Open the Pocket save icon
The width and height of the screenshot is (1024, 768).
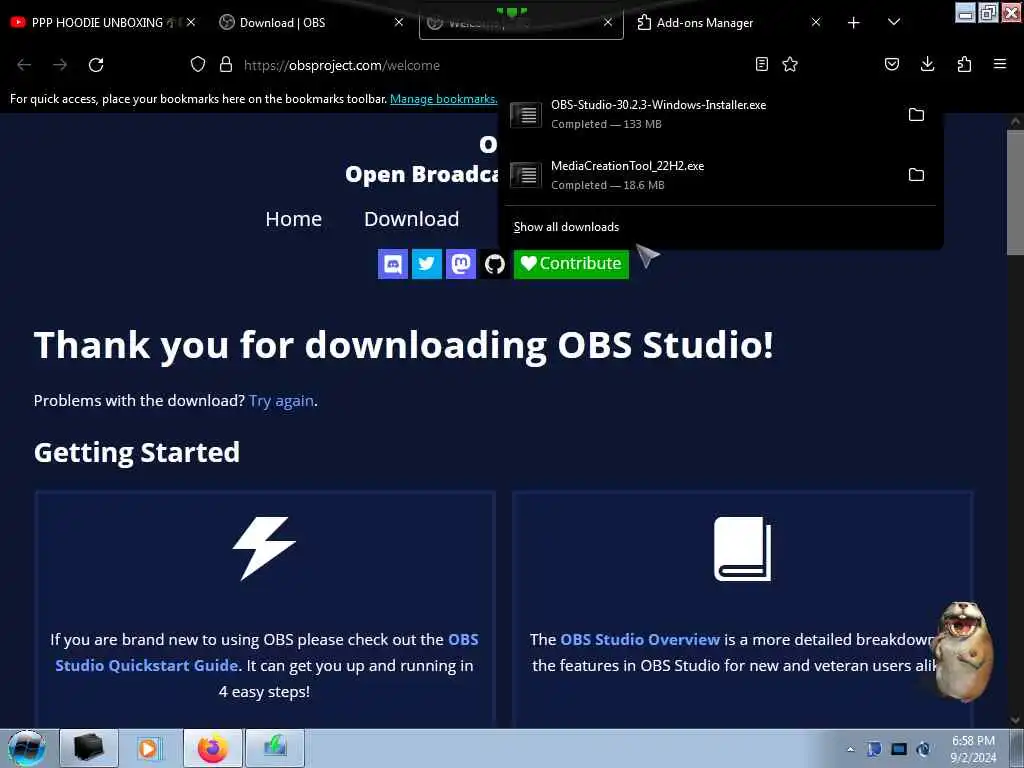[x=892, y=64]
